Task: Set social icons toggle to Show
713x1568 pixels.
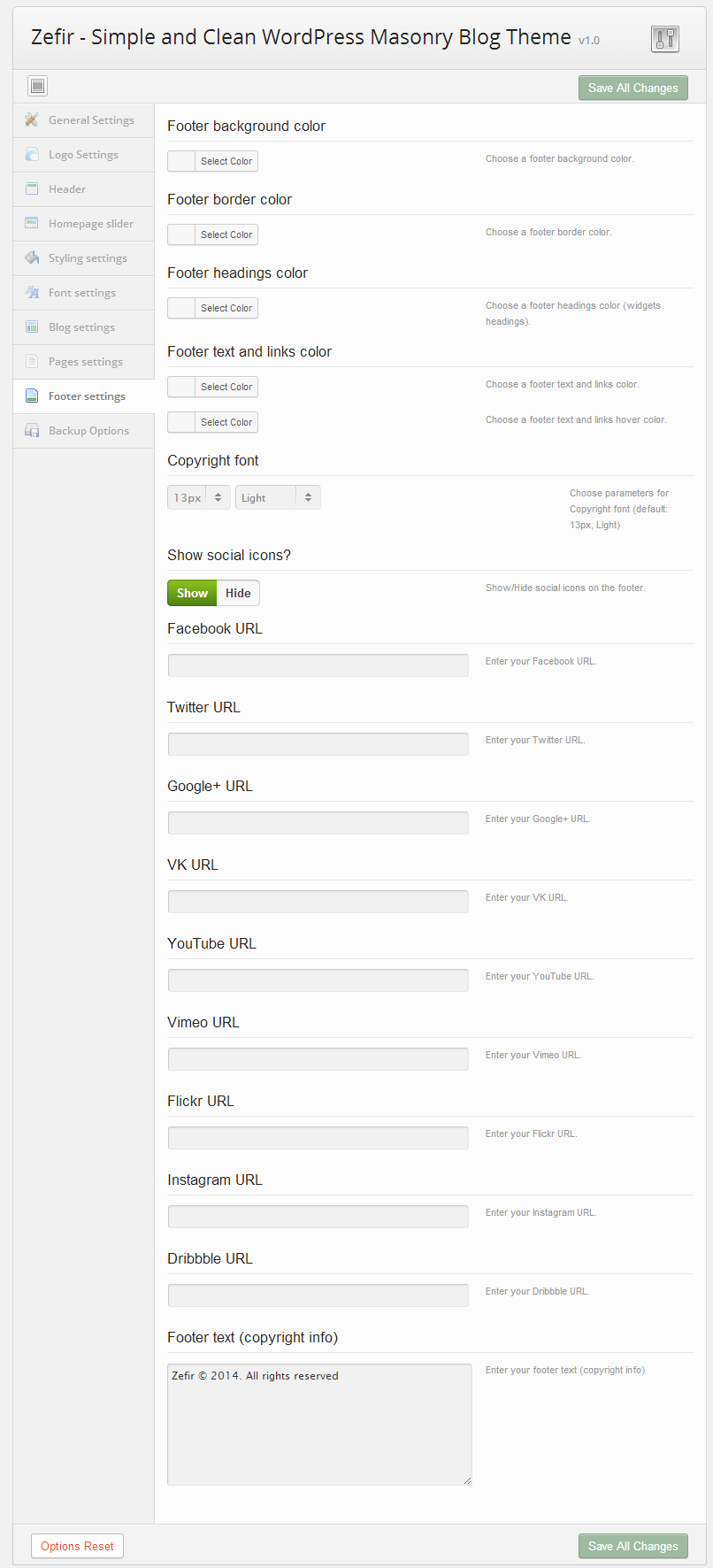Action: tap(192, 593)
